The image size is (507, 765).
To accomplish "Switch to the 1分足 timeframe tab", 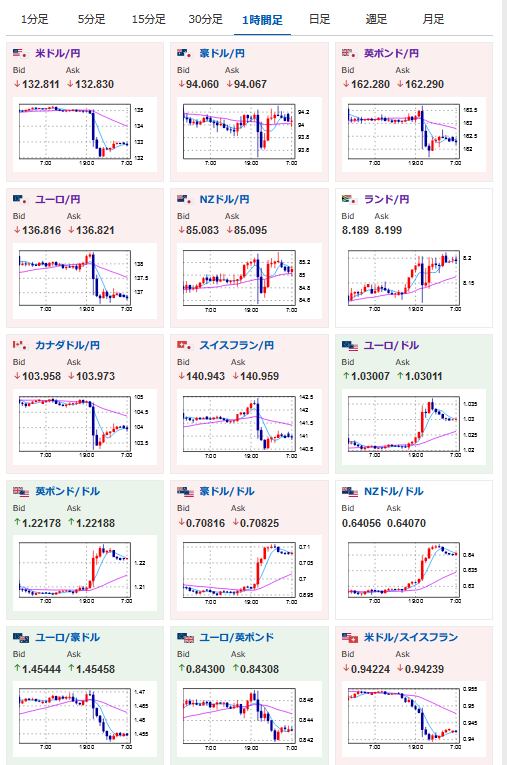I will point(35,20).
